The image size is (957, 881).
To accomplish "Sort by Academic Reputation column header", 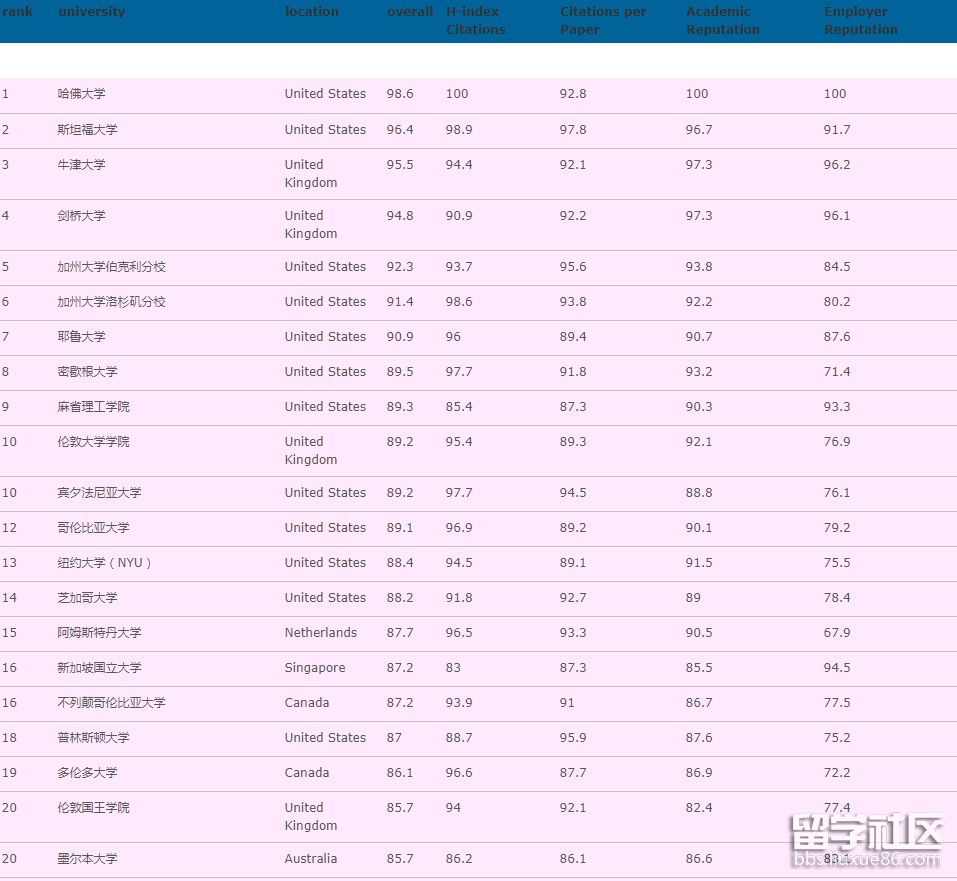I will 722,20.
